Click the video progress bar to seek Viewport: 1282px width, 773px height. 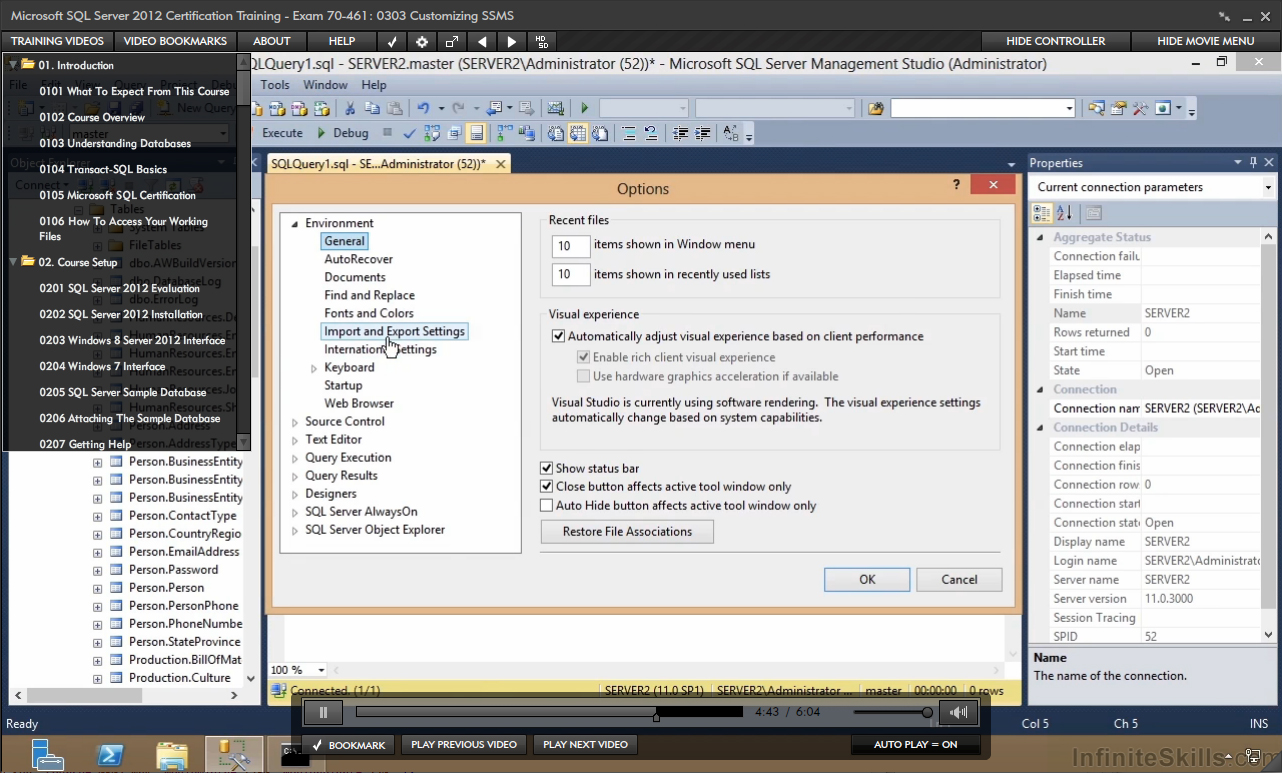tap(549, 713)
